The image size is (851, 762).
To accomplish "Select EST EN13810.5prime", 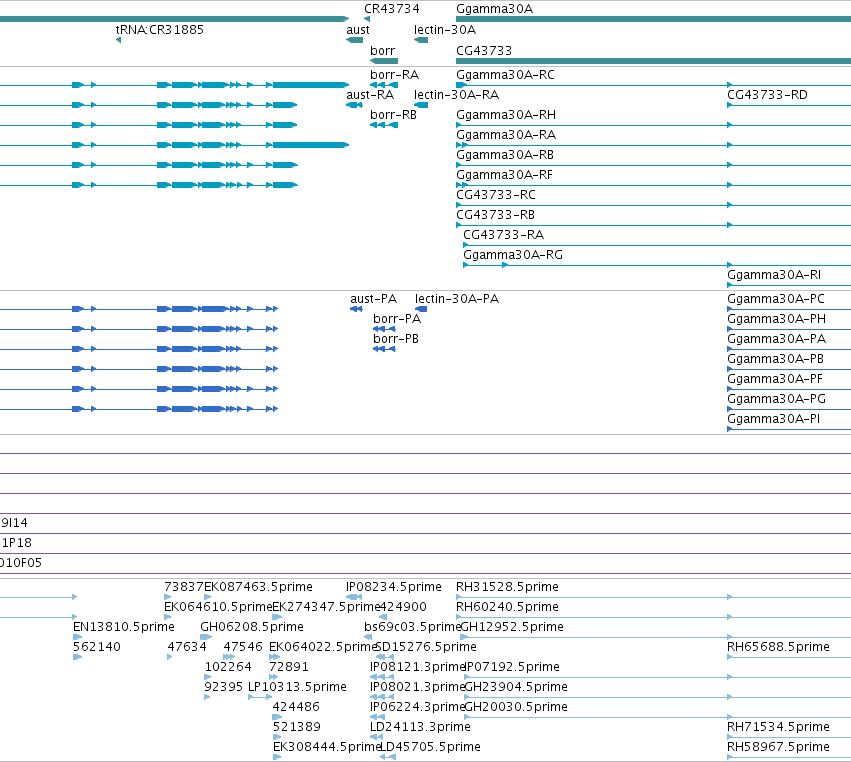I will point(124,627).
